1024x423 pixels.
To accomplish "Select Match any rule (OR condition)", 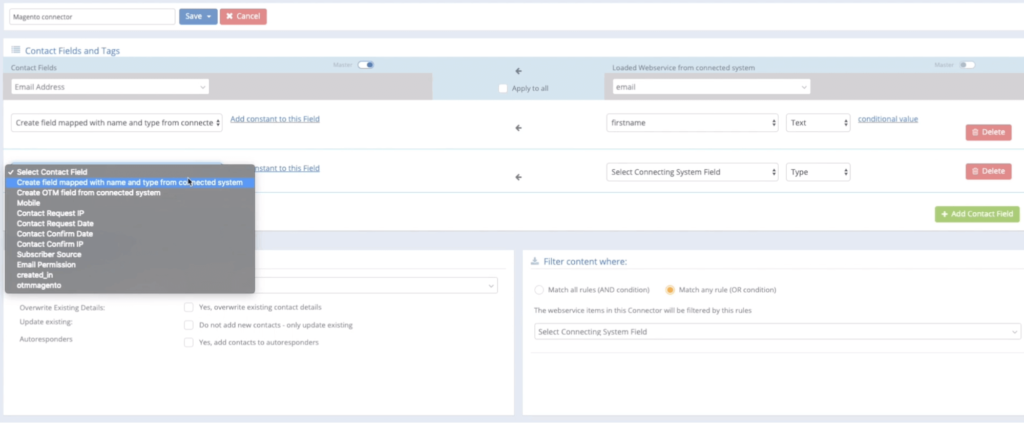I will point(670,290).
